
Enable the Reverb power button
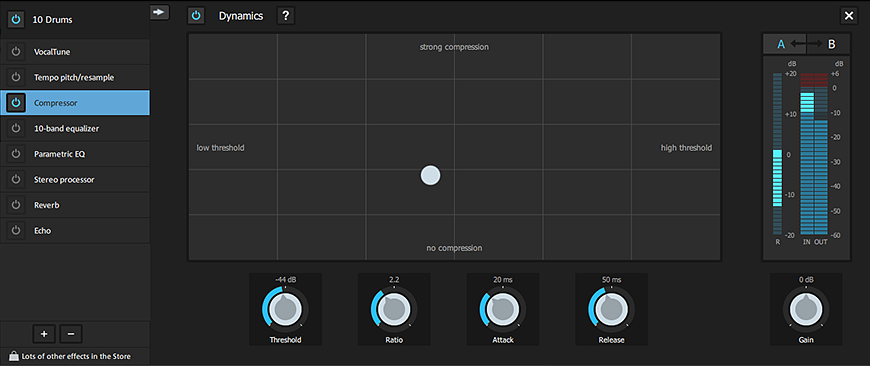(16, 205)
